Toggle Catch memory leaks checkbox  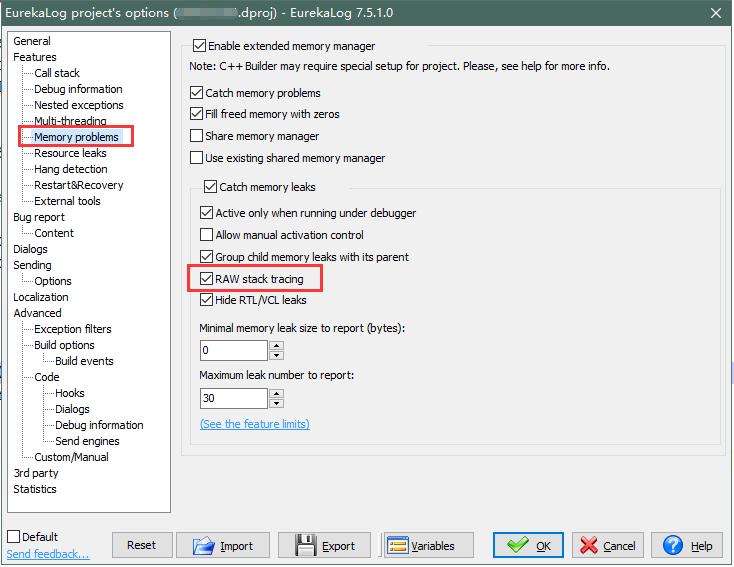point(211,187)
